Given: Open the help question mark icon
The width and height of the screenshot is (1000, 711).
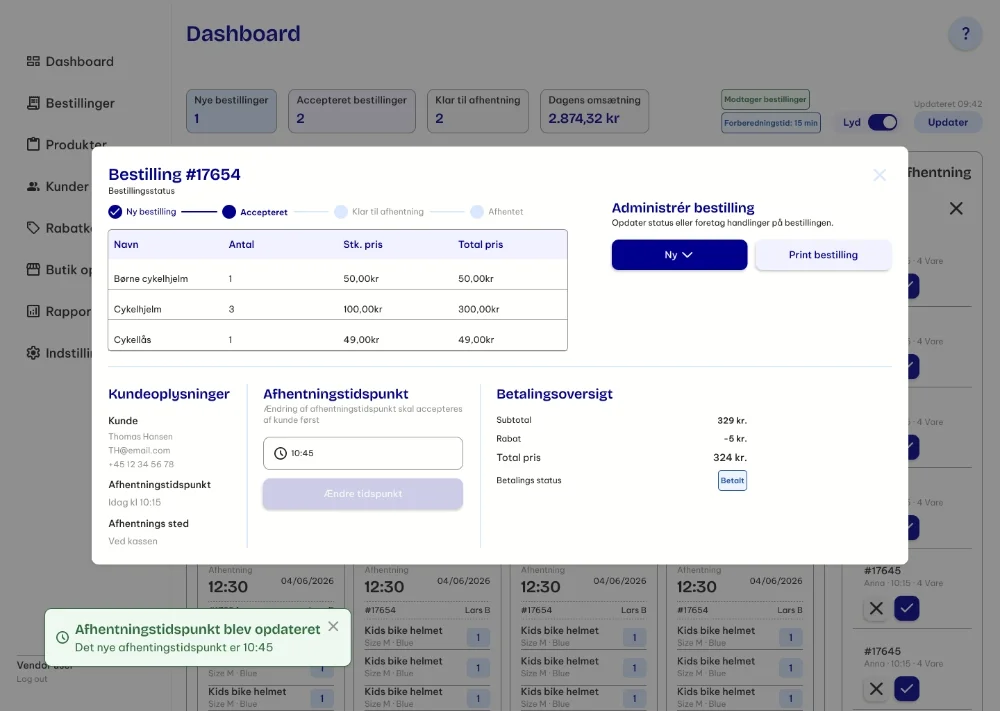Looking at the screenshot, I should click(965, 34).
